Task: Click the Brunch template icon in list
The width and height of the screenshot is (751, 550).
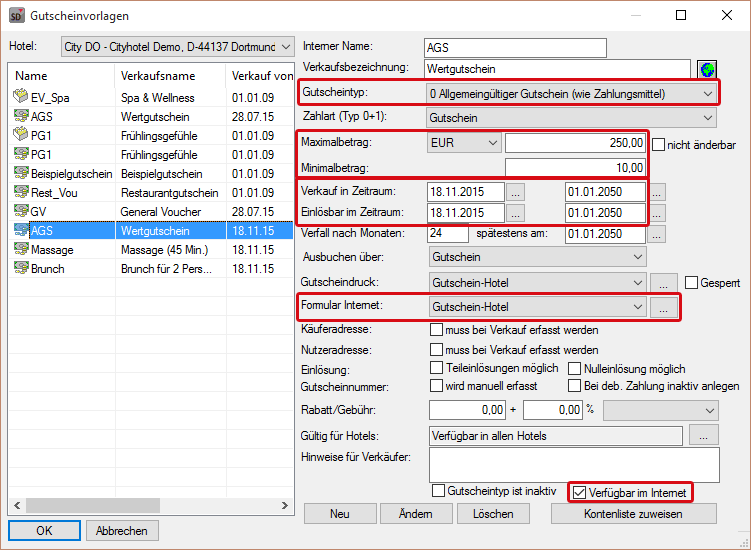Action: pos(20,268)
